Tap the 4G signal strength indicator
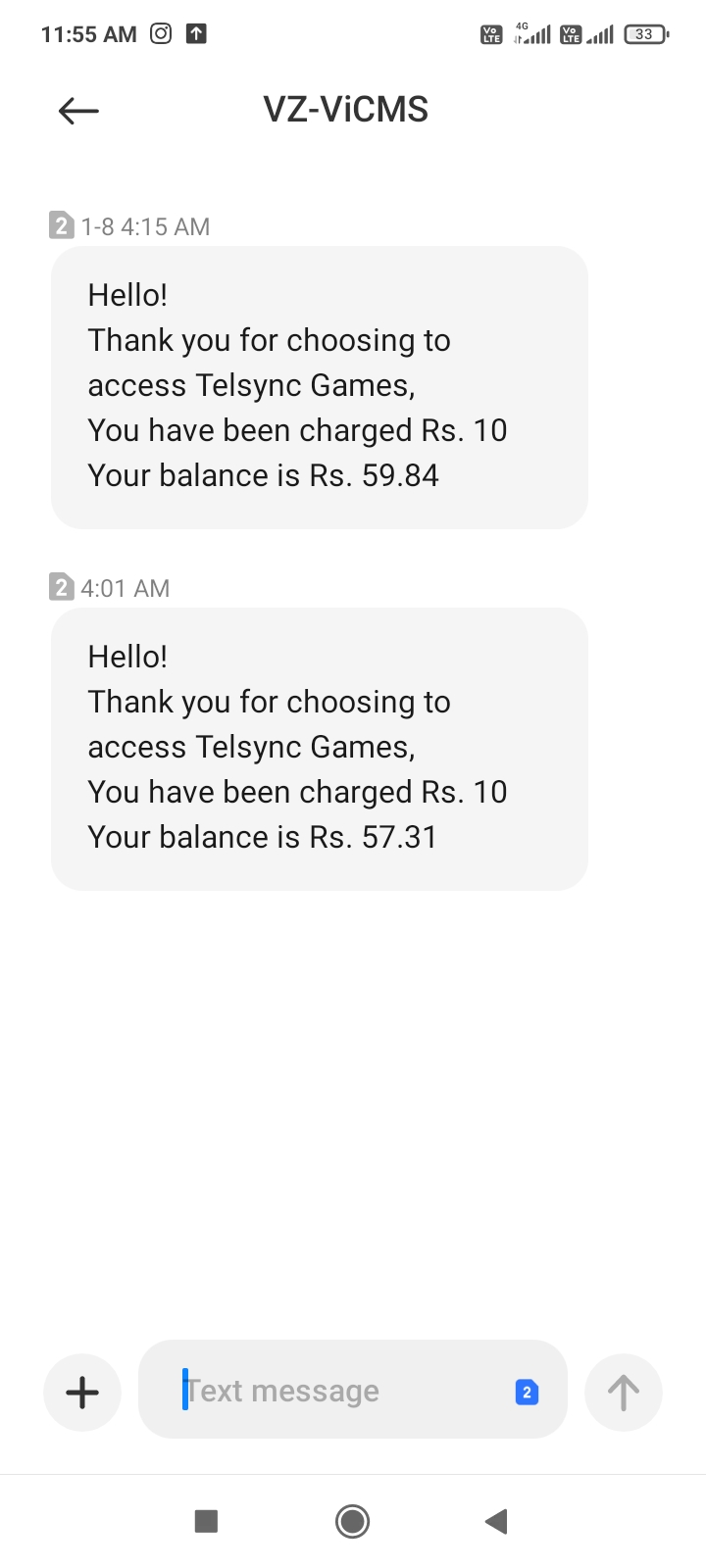706x1568 pixels. (532, 34)
